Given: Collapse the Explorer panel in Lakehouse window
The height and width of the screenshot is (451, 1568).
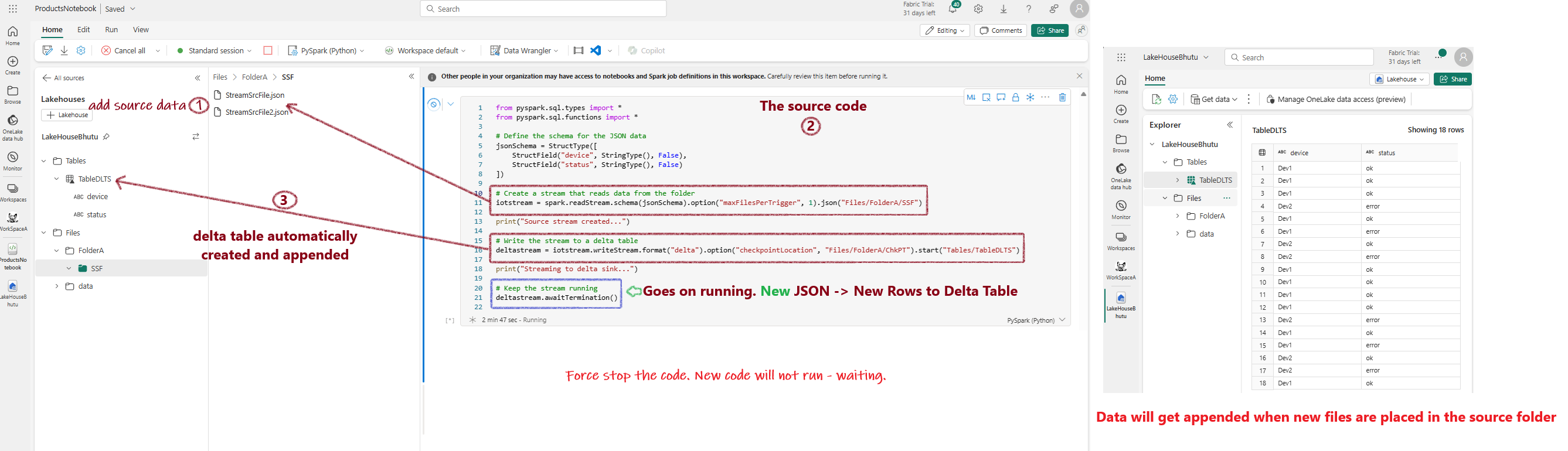Looking at the screenshot, I should tap(1230, 125).
